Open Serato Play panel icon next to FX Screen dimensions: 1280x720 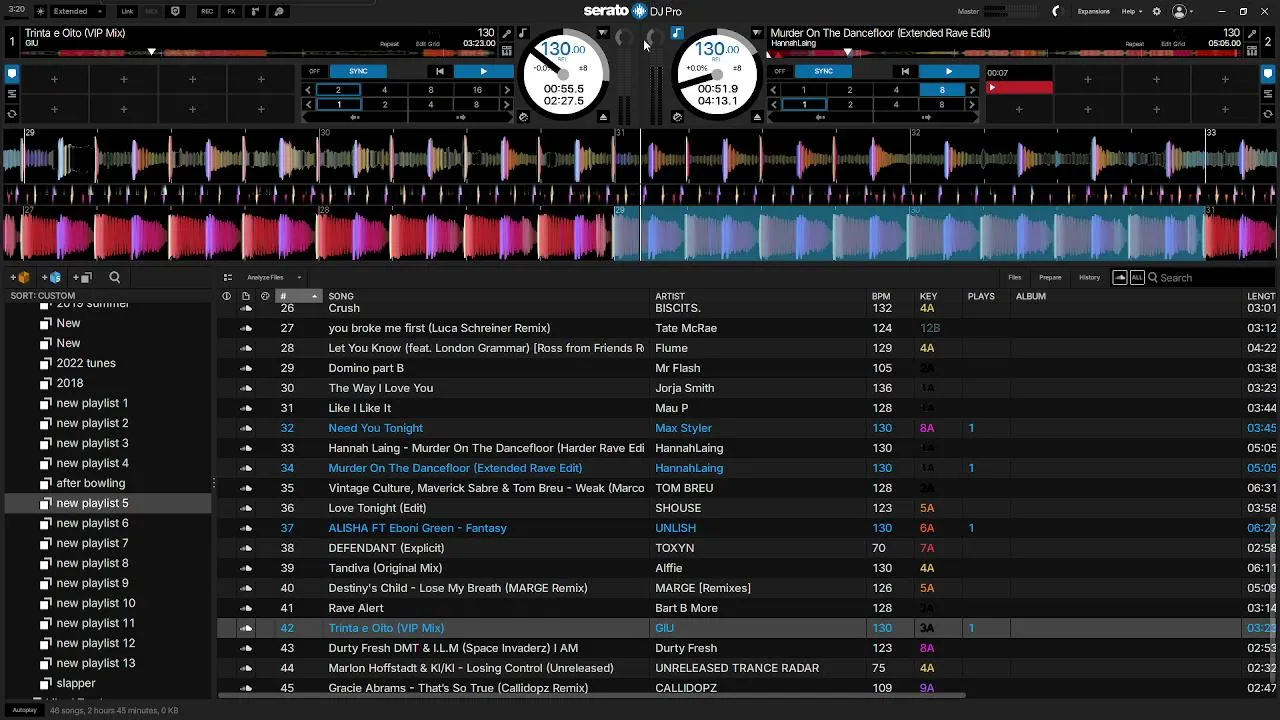[255, 11]
